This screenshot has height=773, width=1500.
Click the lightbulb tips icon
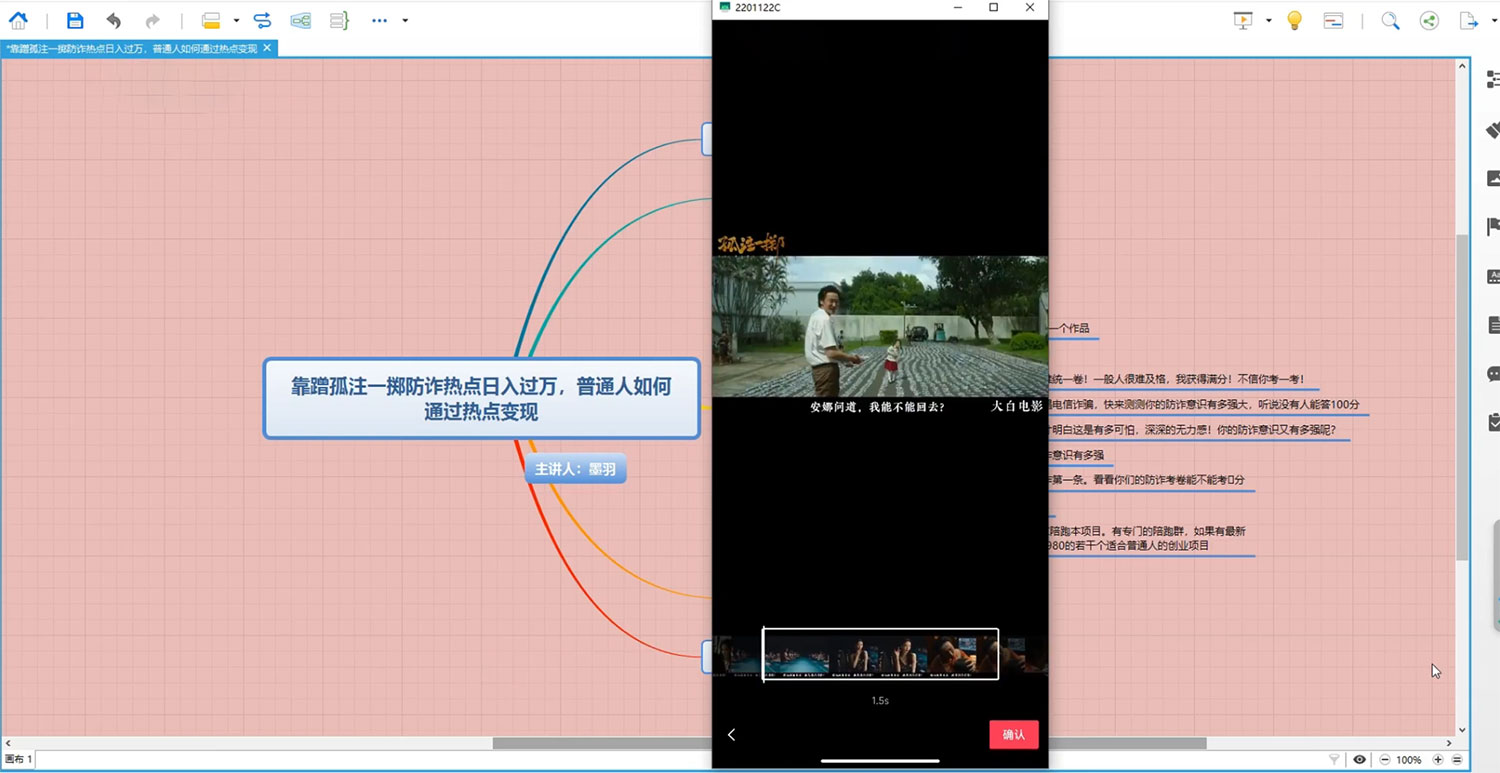[1294, 20]
